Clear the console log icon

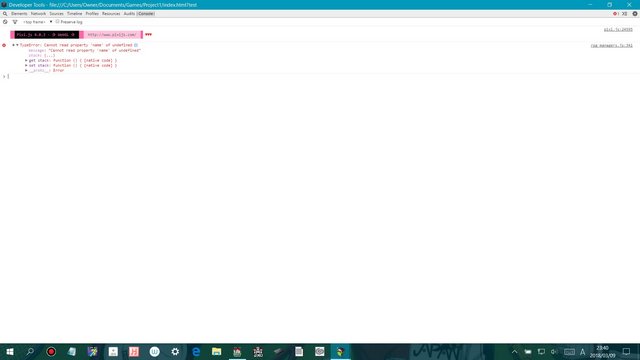5,22
